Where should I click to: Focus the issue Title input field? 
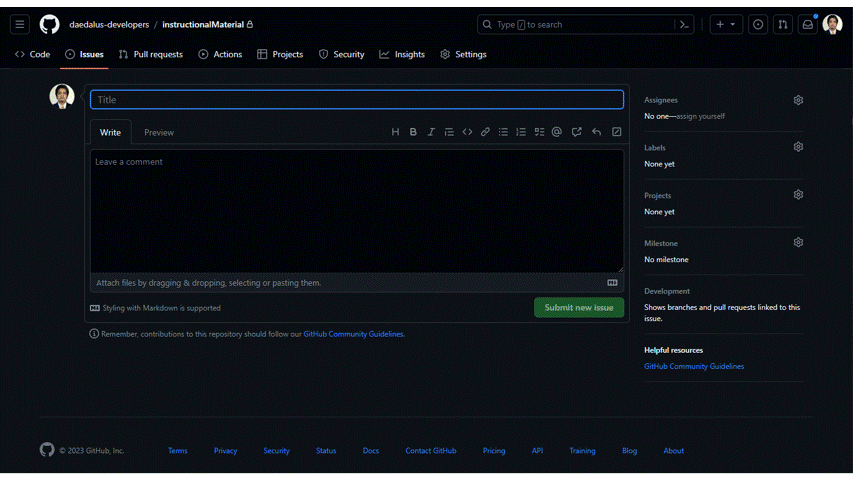coord(356,100)
